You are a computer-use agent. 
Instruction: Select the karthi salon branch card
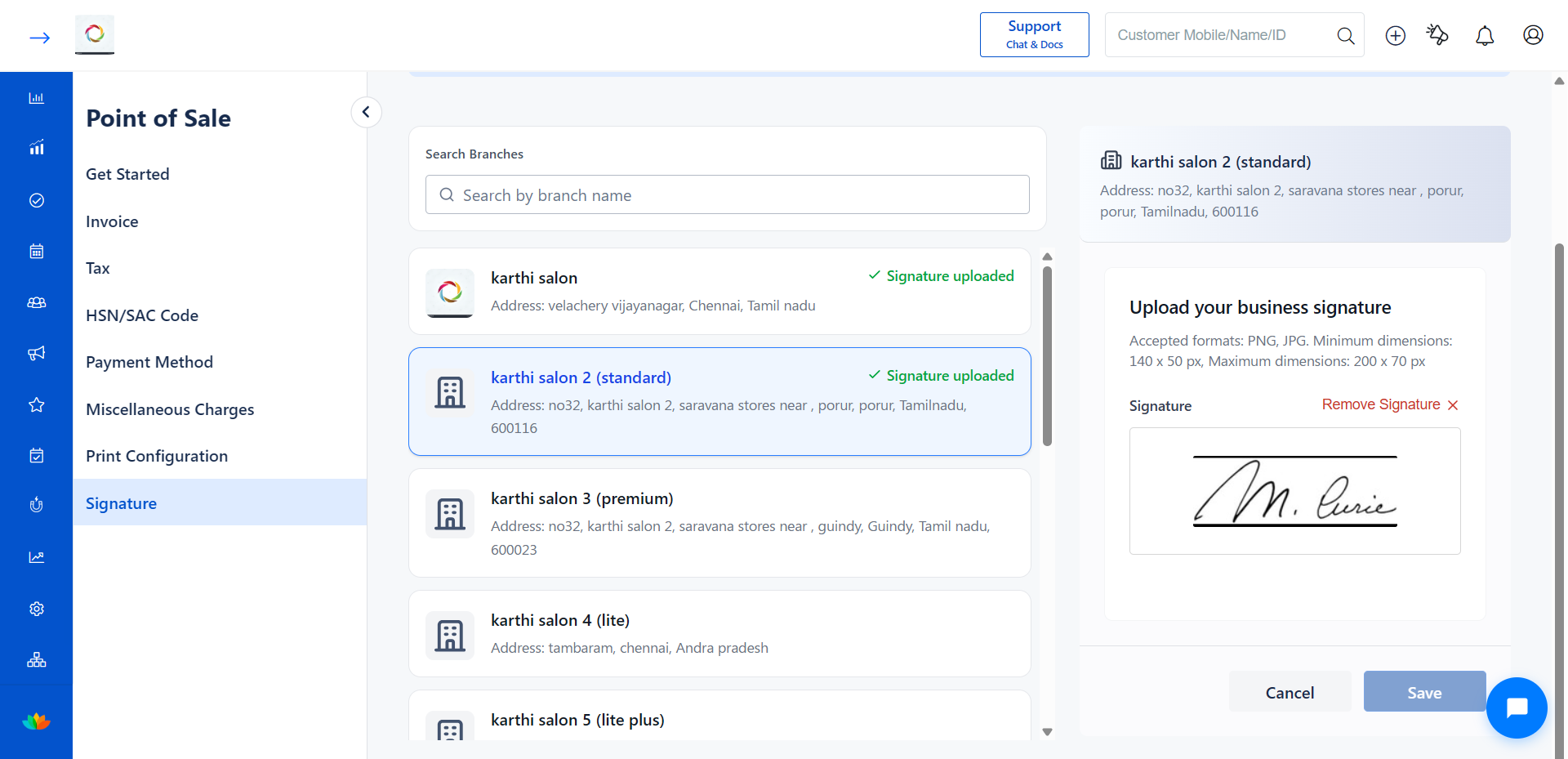coord(719,291)
